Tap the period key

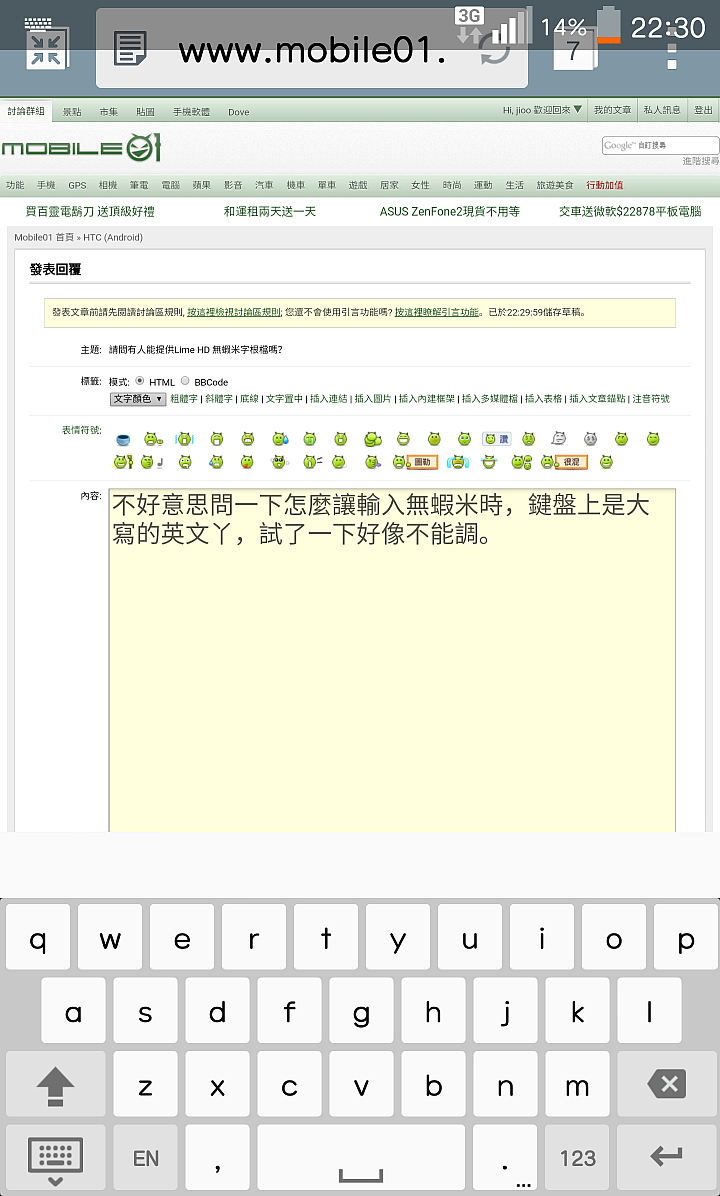click(x=505, y=1157)
